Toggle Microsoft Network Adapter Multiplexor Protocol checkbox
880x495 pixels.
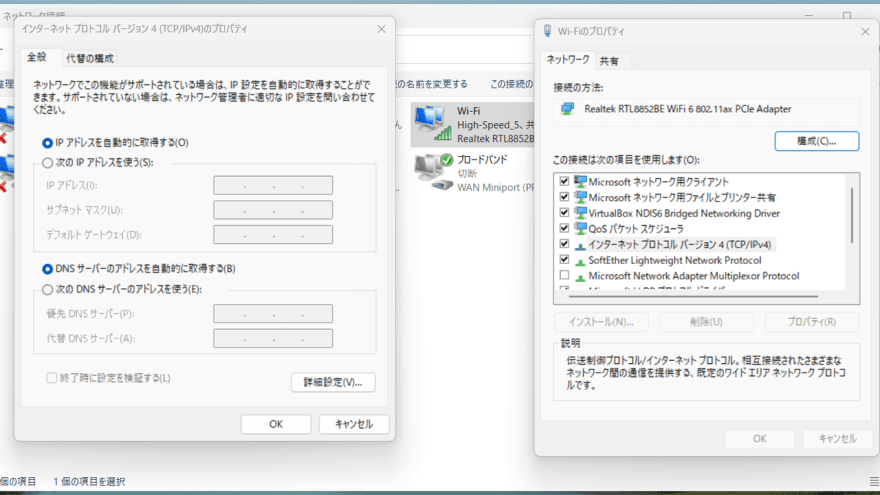click(564, 276)
